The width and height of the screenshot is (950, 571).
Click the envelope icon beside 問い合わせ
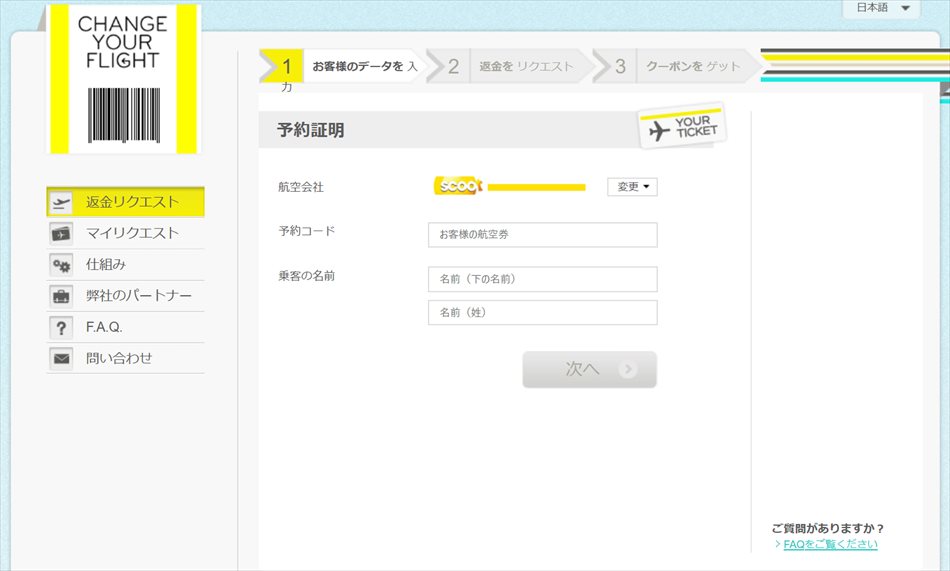pos(61,358)
